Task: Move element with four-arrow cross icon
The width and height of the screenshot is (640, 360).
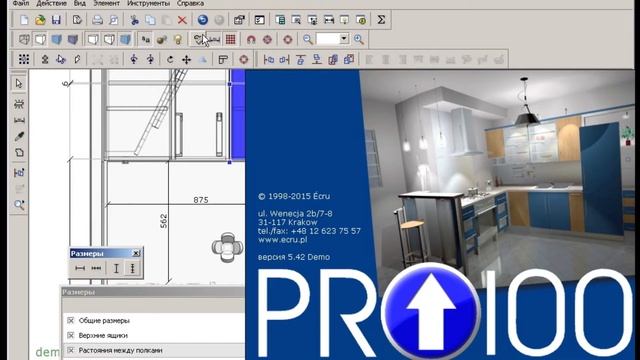Action: tap(186, 59)
